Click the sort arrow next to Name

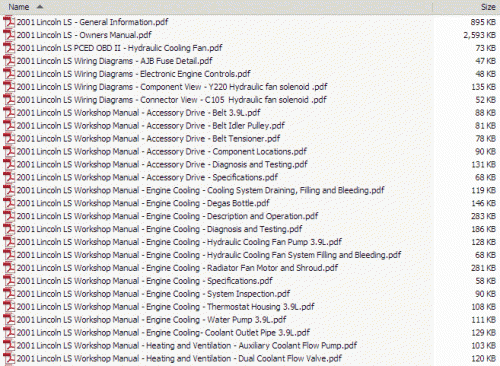tap(40, 7)
